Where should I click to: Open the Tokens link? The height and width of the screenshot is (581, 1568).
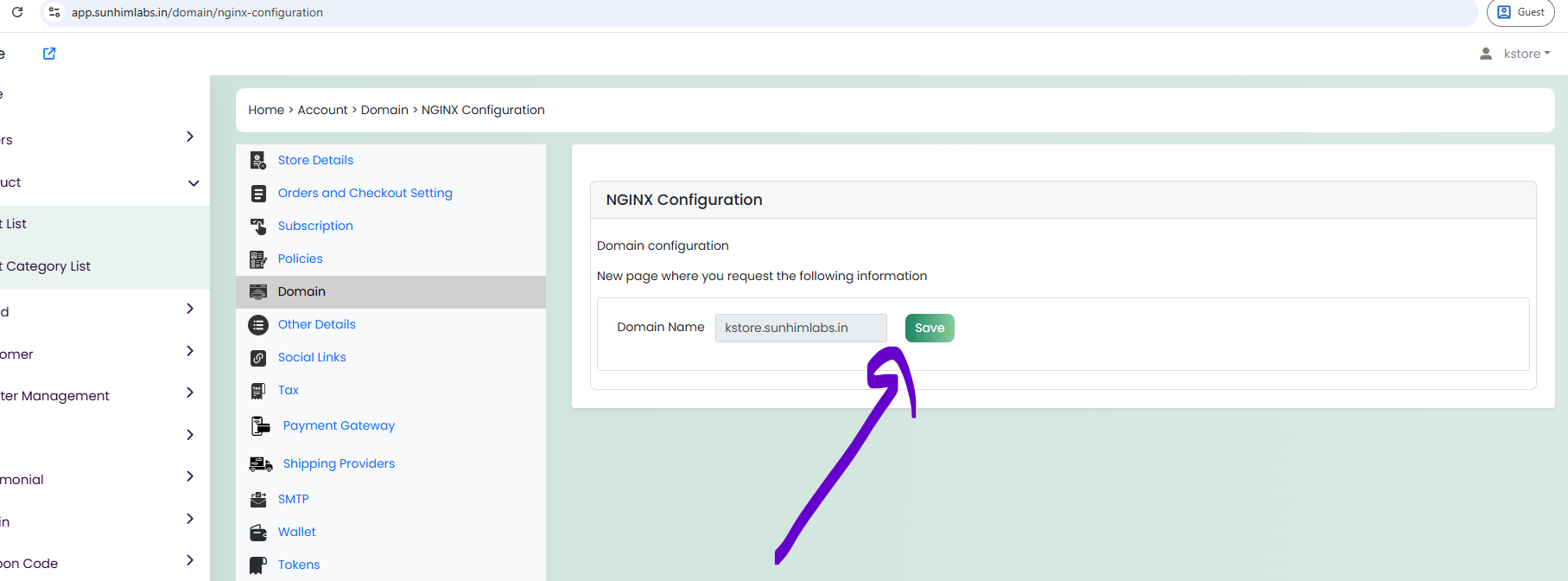pos(299,565)
